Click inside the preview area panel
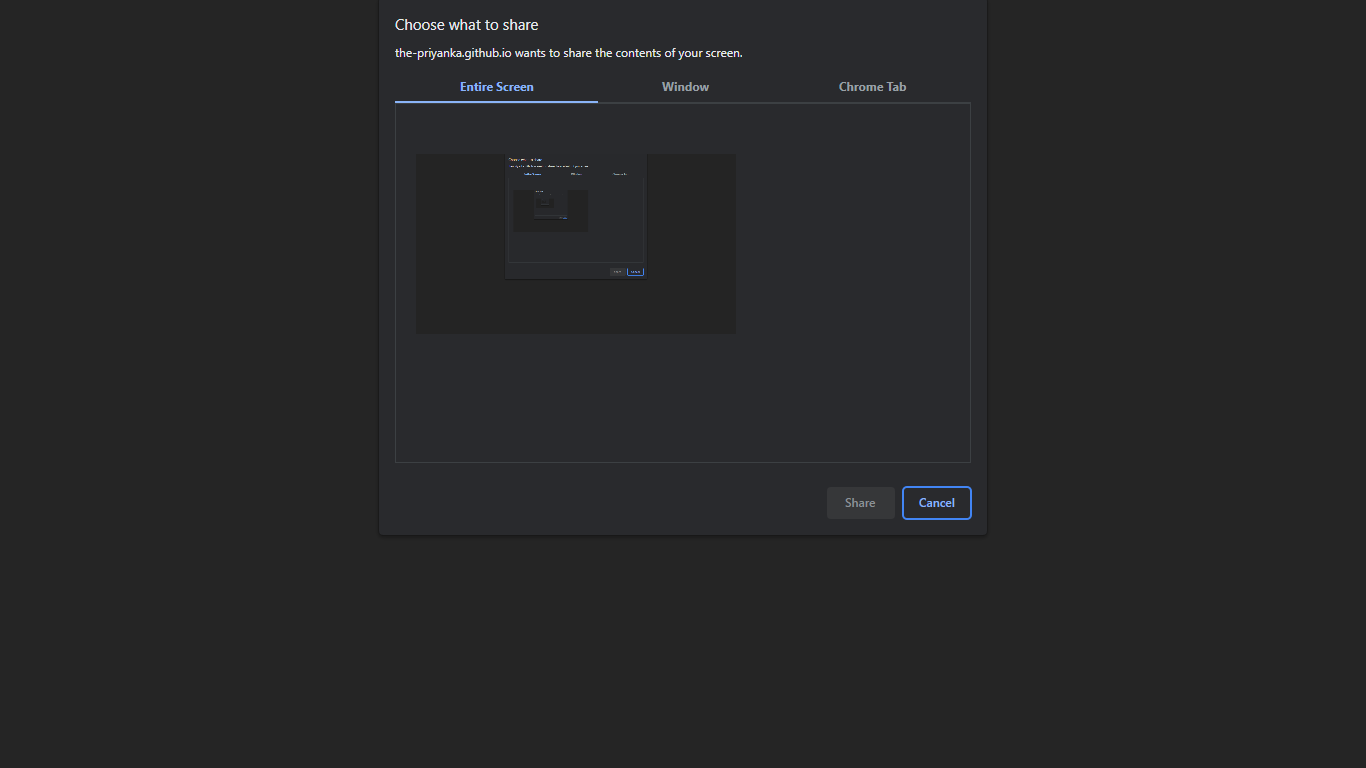Screen dimensions: 1366x768 (x=683, y=283)
